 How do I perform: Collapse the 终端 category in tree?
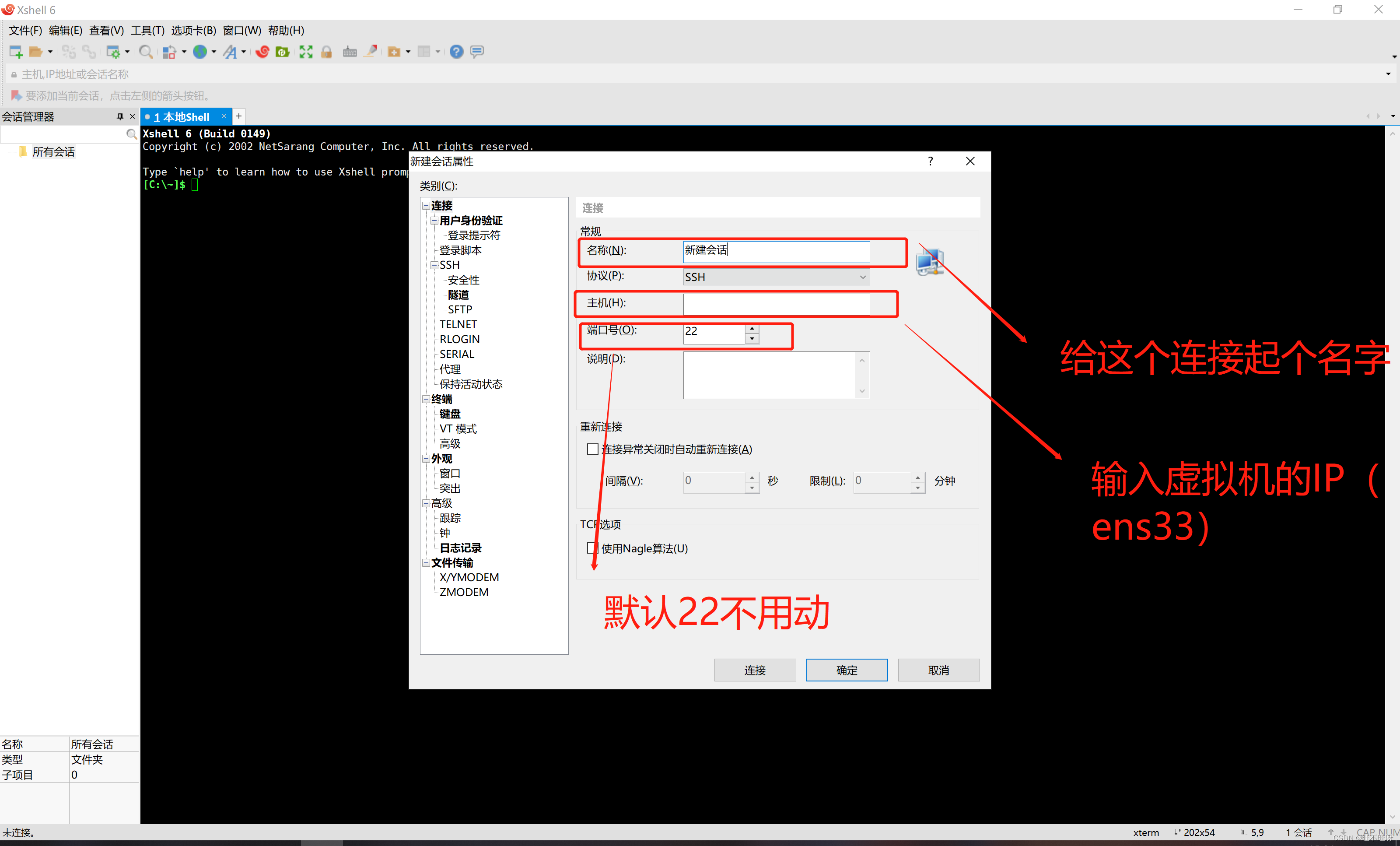point(426,399)
